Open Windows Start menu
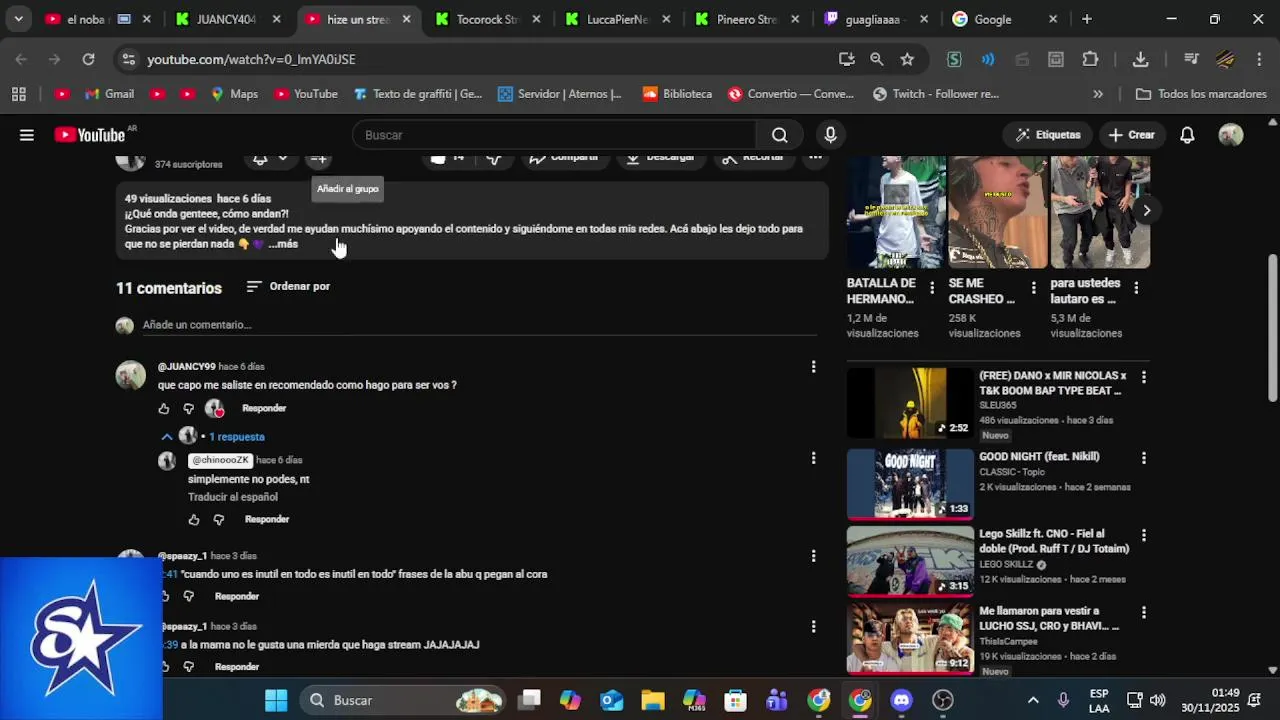1280x720 pixels. coord(276,700)
